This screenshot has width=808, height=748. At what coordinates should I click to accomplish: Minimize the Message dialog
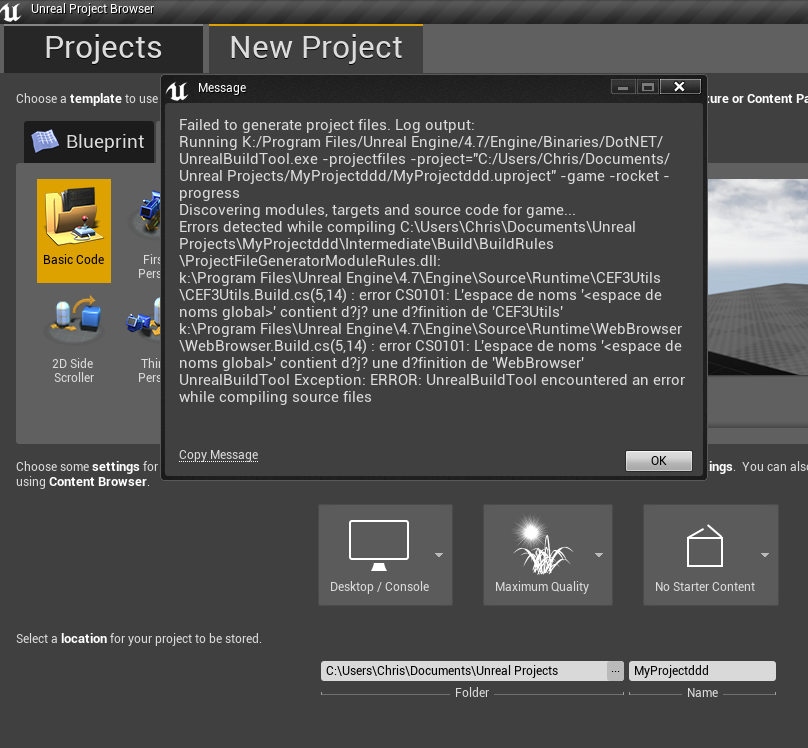[x=623, y=87]
